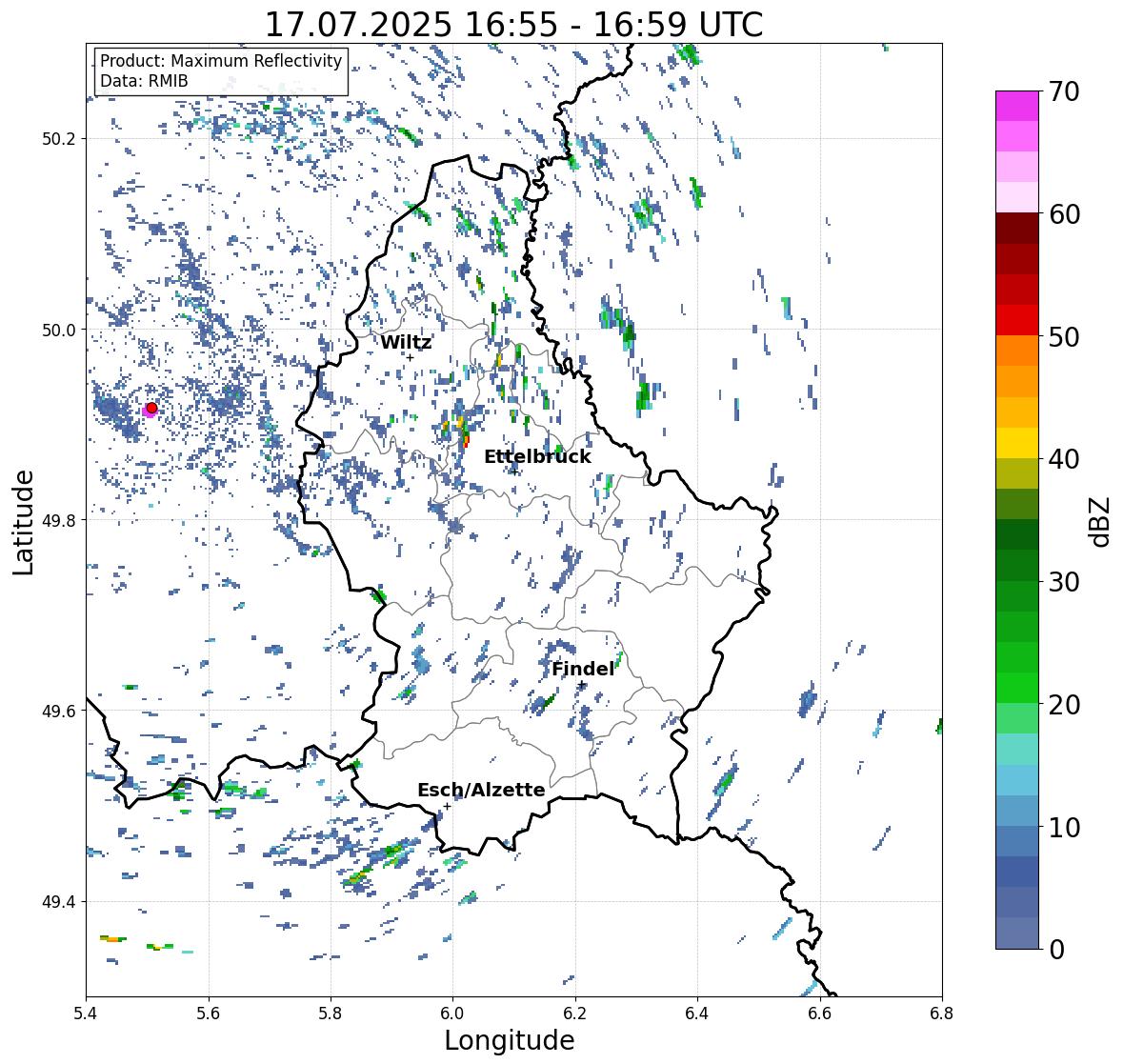Screen dimensions: 1123x1064
Task: Click the yellow colorbar segment just above 40
Action: (x=1017, y=443)
